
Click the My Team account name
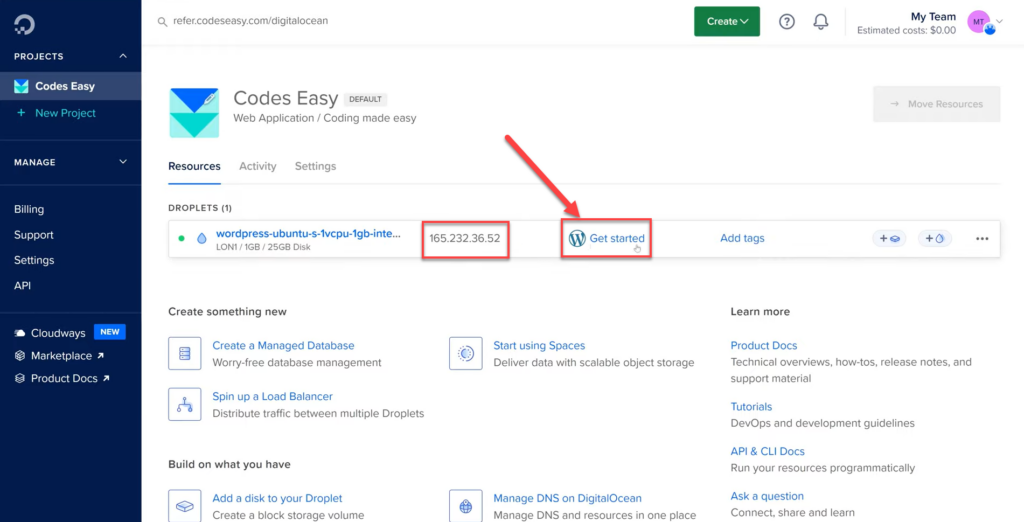pyautogui.click(x=933, y=16)
